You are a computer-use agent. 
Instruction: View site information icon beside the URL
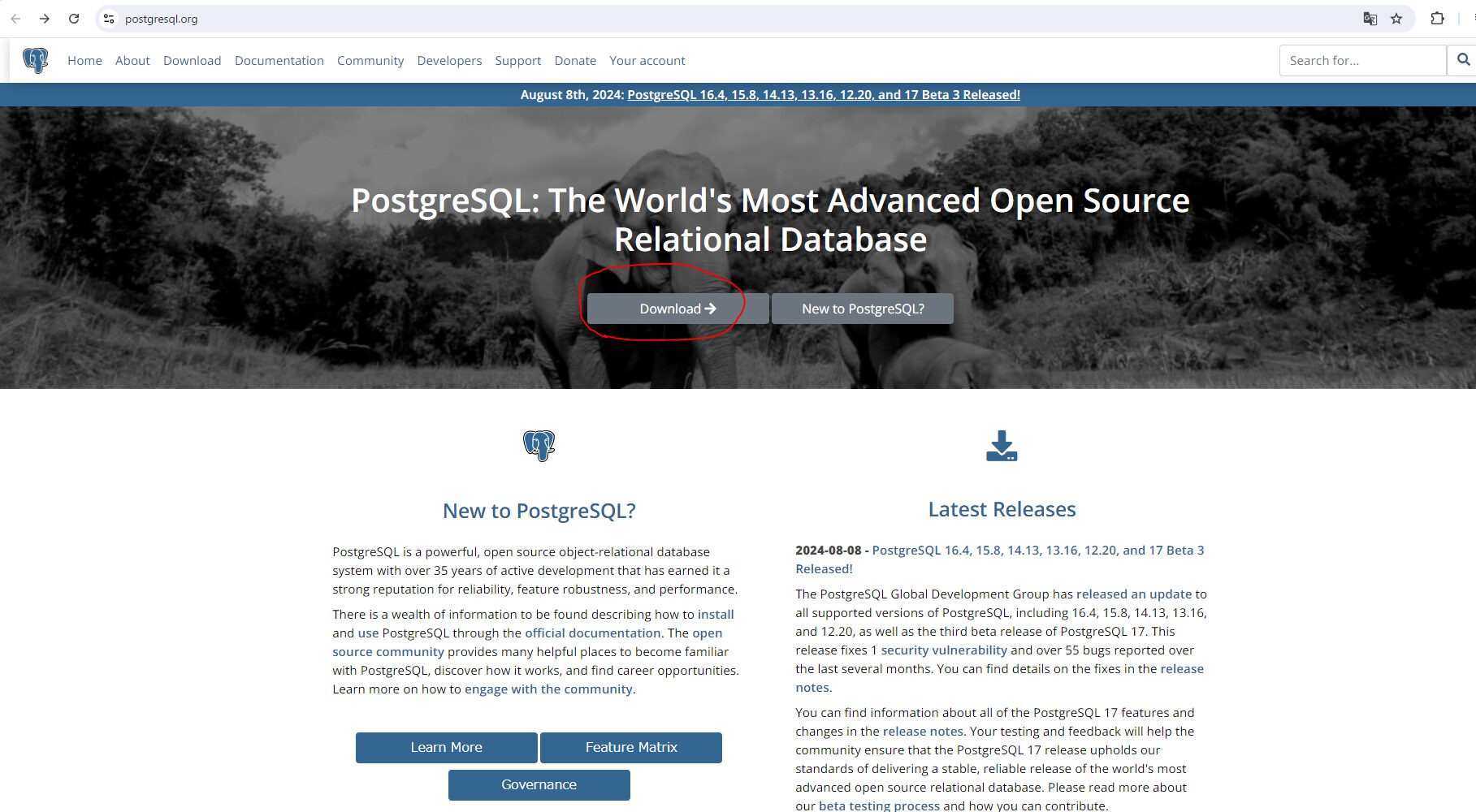click(x=109, y=19)
